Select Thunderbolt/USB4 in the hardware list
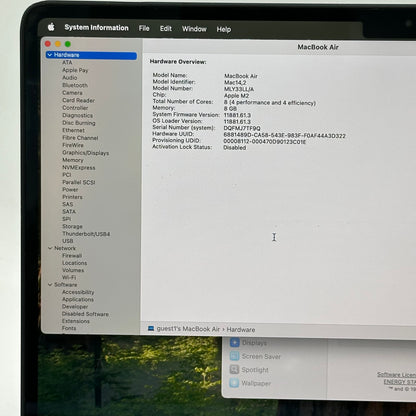Viewport: 416px width, 416px height. 86,234
